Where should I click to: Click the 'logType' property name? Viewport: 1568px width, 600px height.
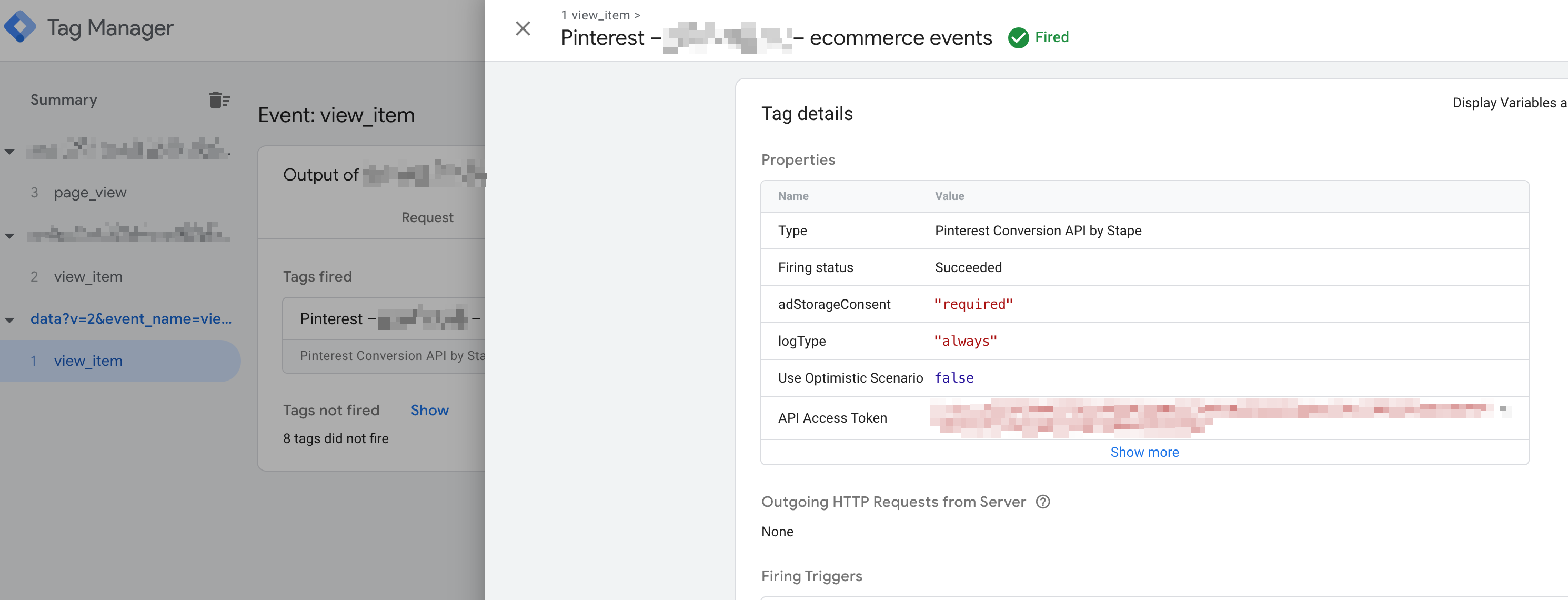pos(802,341)
